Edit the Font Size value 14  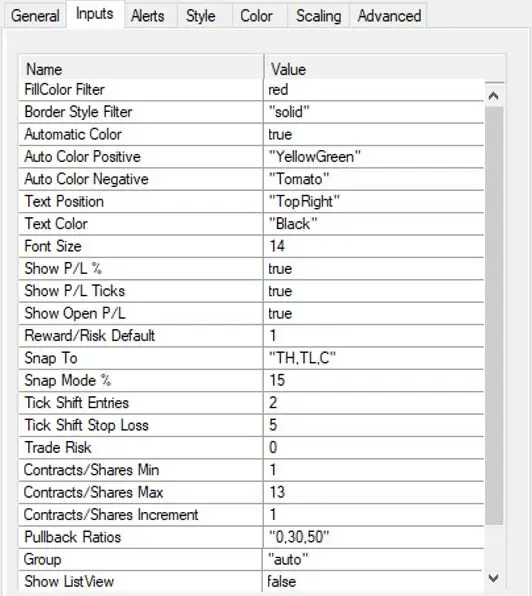pos(374,246)
